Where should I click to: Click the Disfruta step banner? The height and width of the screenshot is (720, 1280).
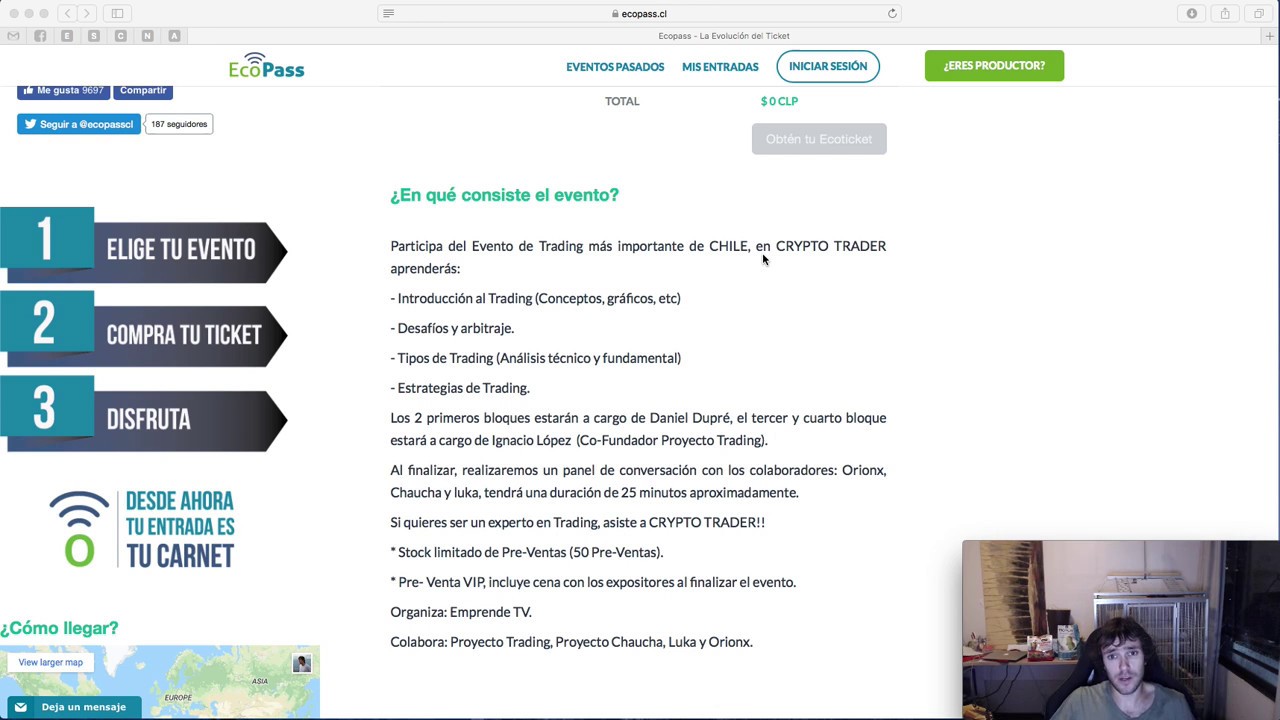point(144,415)
